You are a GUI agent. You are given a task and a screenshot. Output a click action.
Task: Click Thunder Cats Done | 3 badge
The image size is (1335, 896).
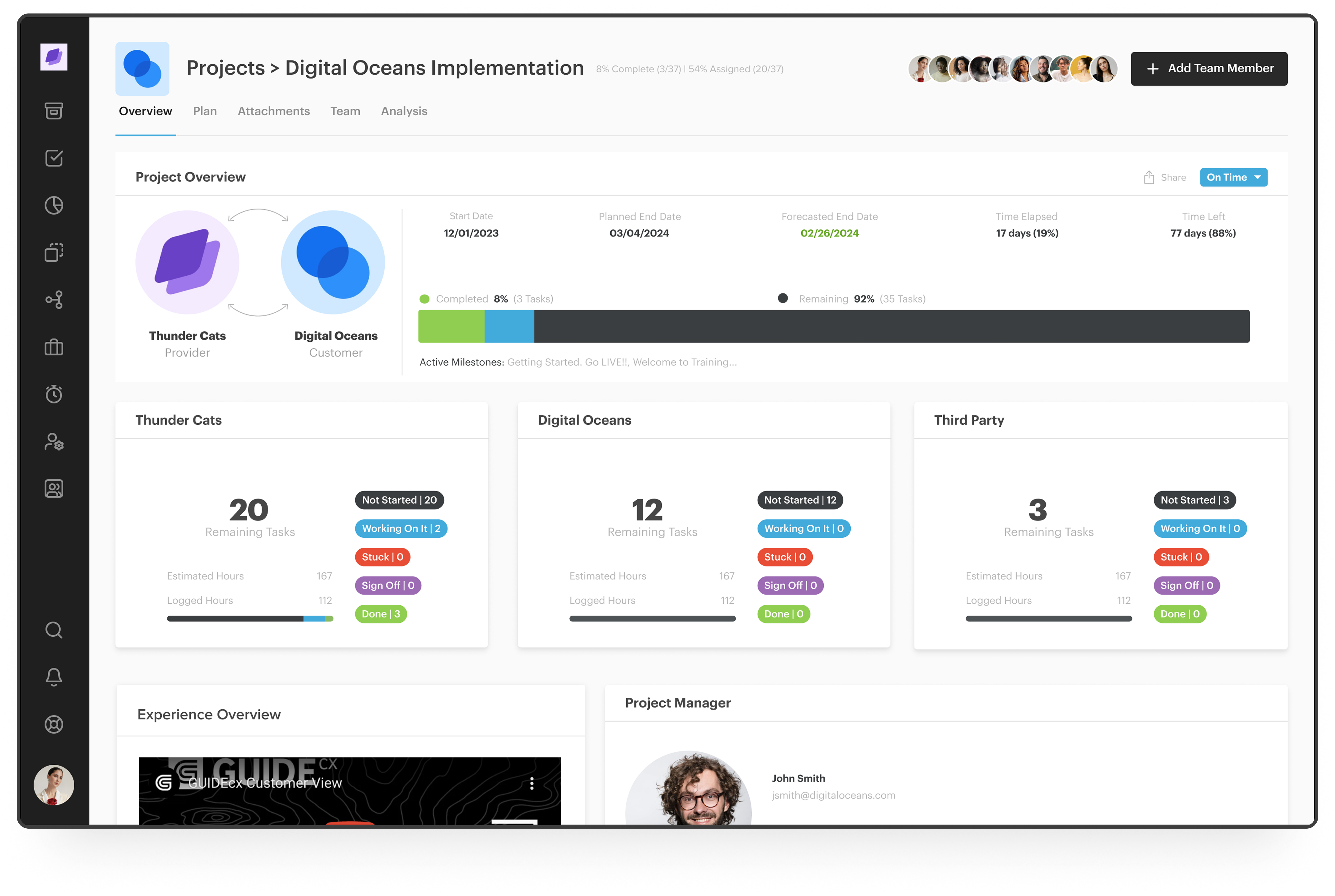click(381, 614)
